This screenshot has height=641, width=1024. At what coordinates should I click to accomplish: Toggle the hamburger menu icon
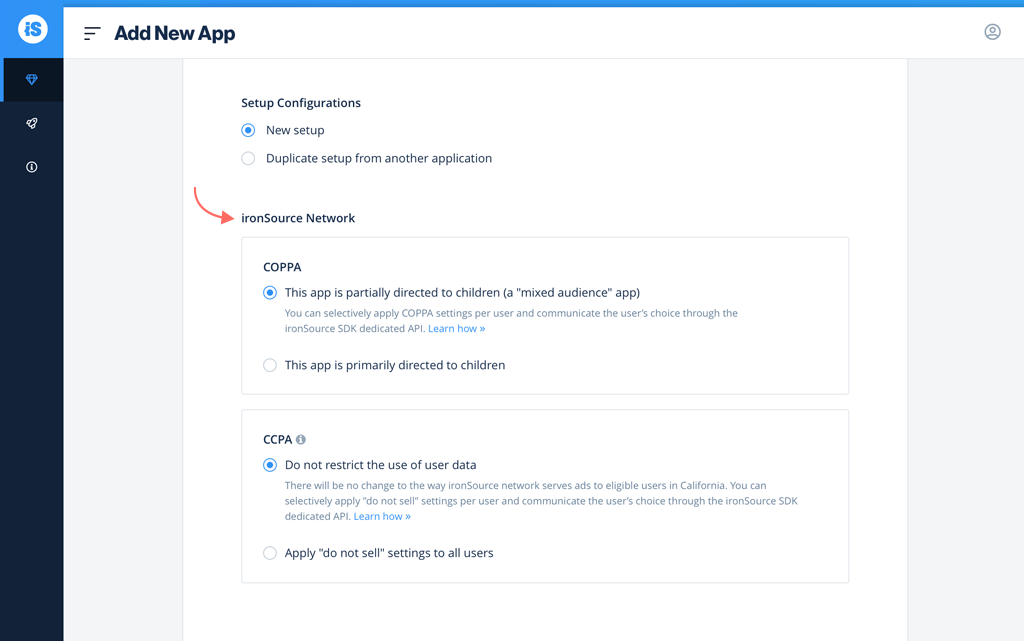click(92, 33)
